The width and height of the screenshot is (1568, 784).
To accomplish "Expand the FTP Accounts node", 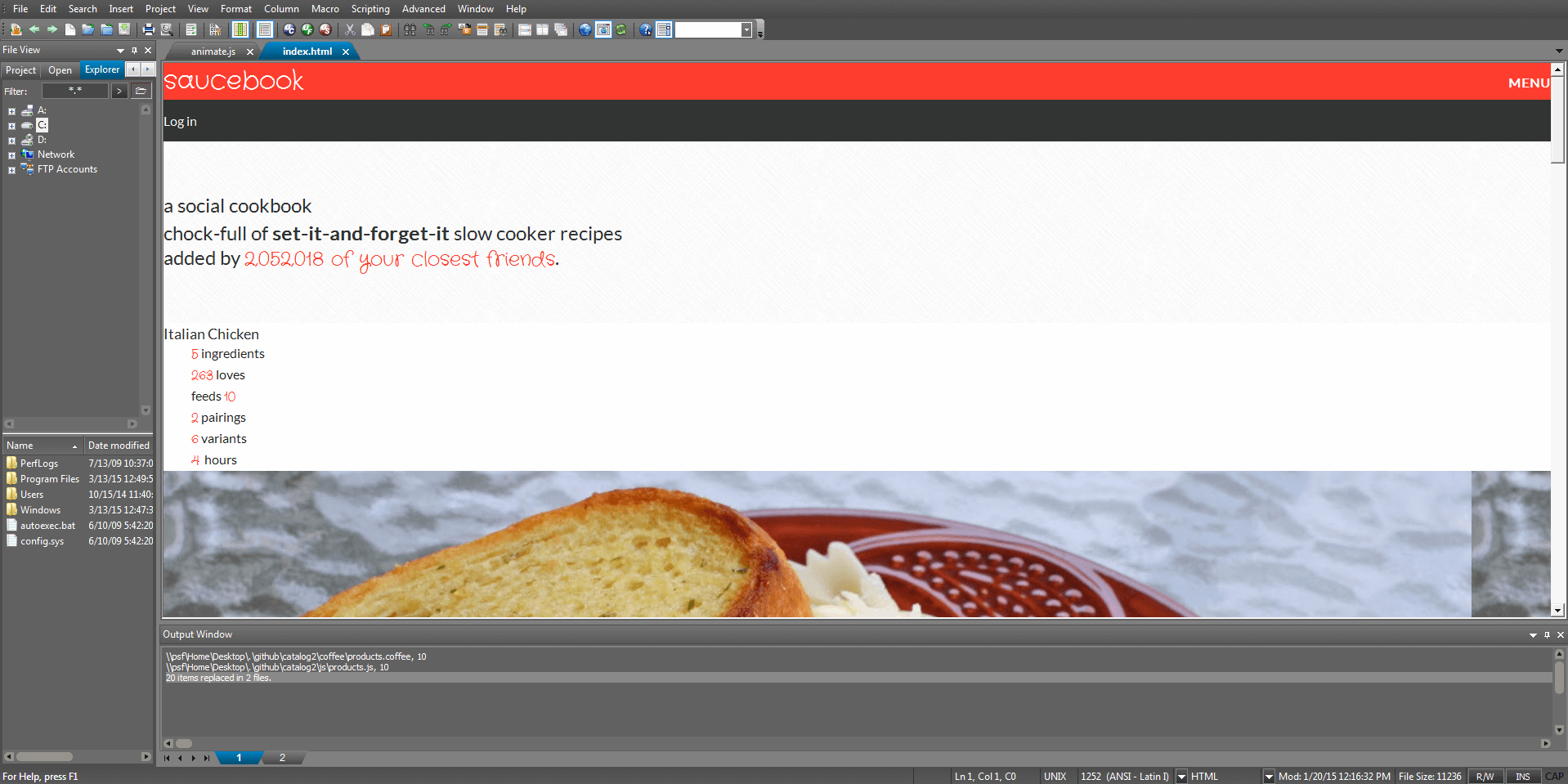I will point(11,170).
